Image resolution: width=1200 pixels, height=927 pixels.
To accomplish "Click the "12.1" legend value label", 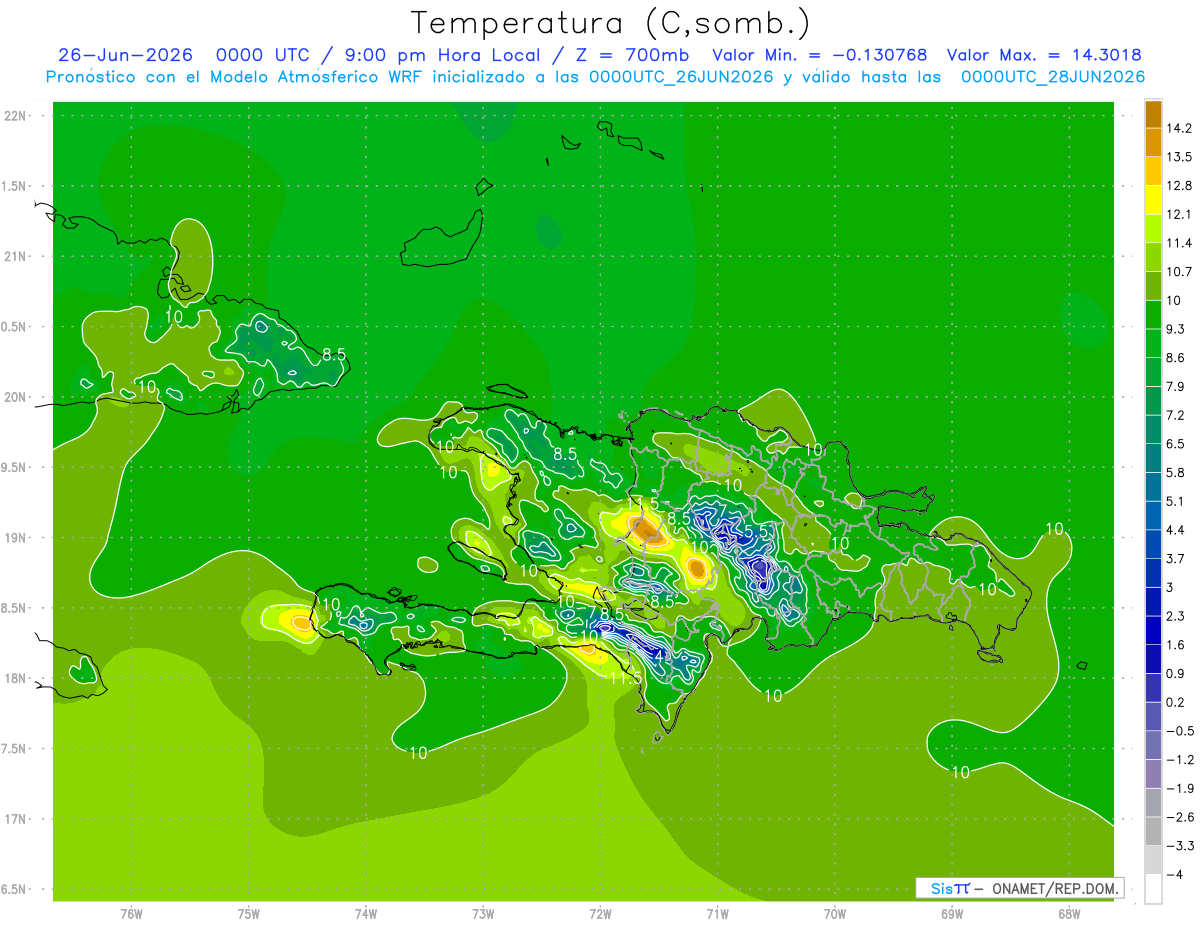I will pyautogui.click(x=1179, y=214).
